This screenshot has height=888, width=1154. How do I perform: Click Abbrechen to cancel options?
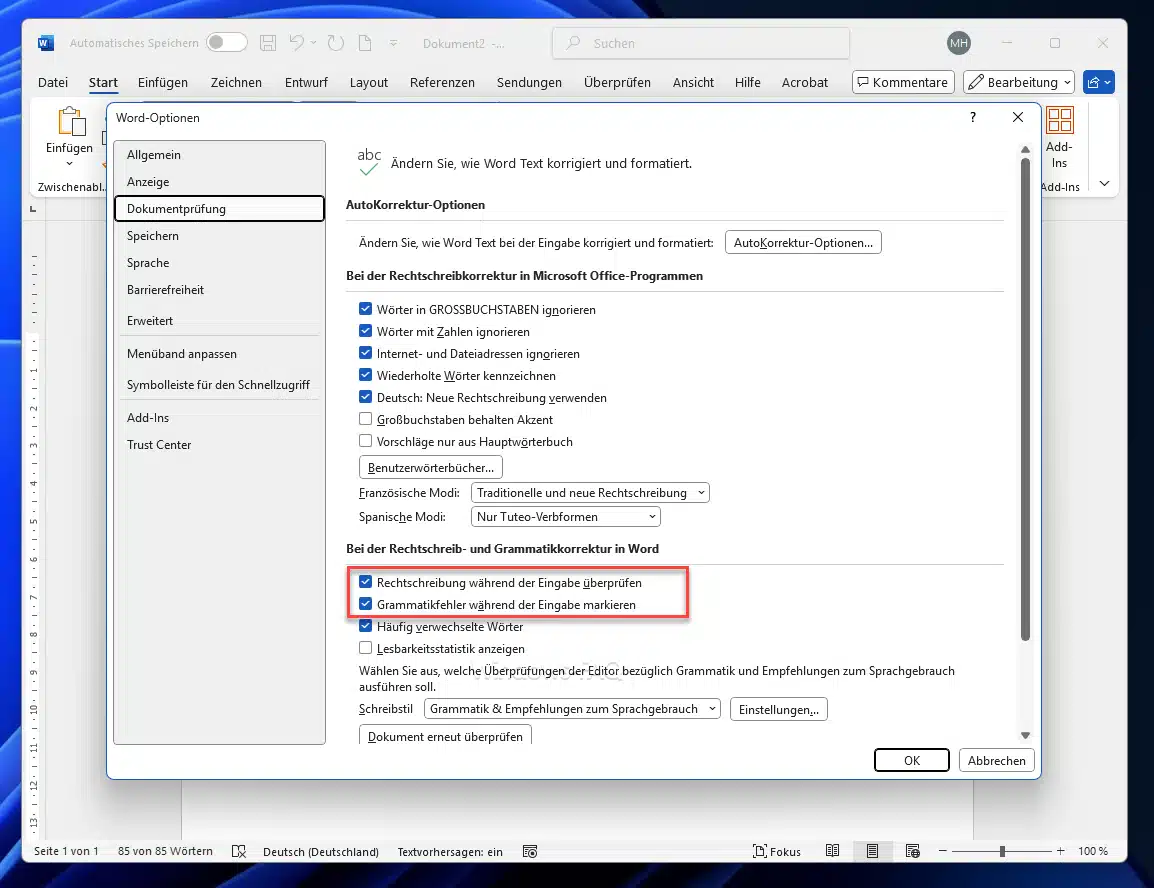[x=997, y=760]
